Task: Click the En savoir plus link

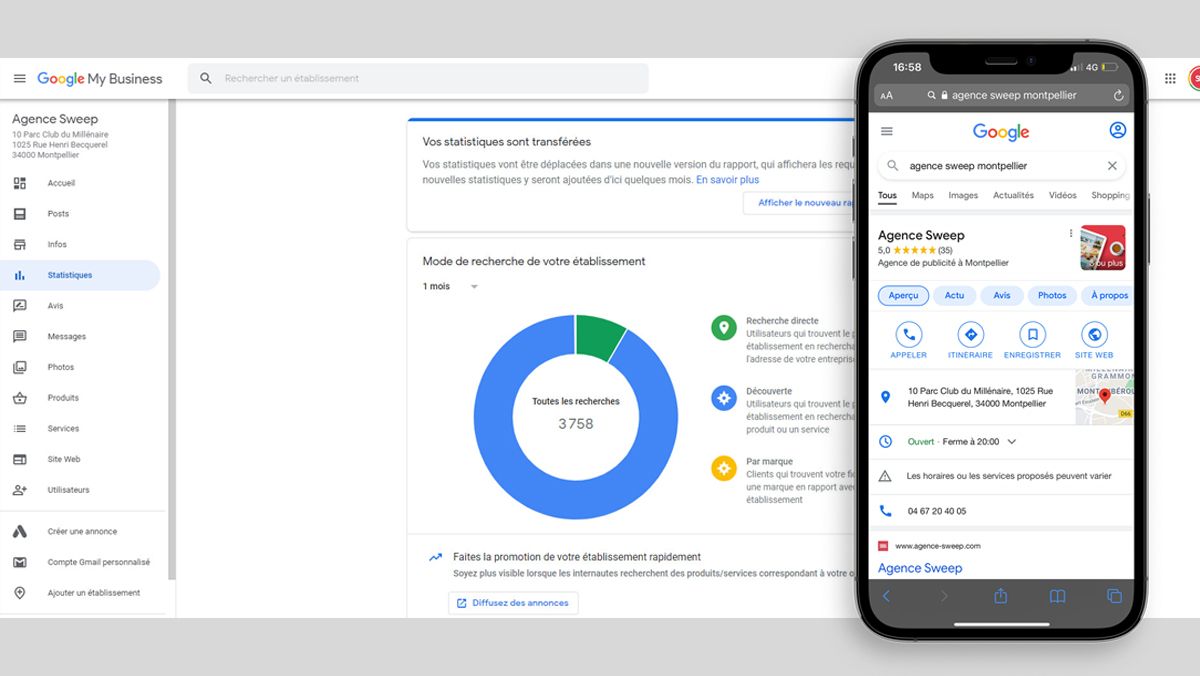Action: (728, 180)
